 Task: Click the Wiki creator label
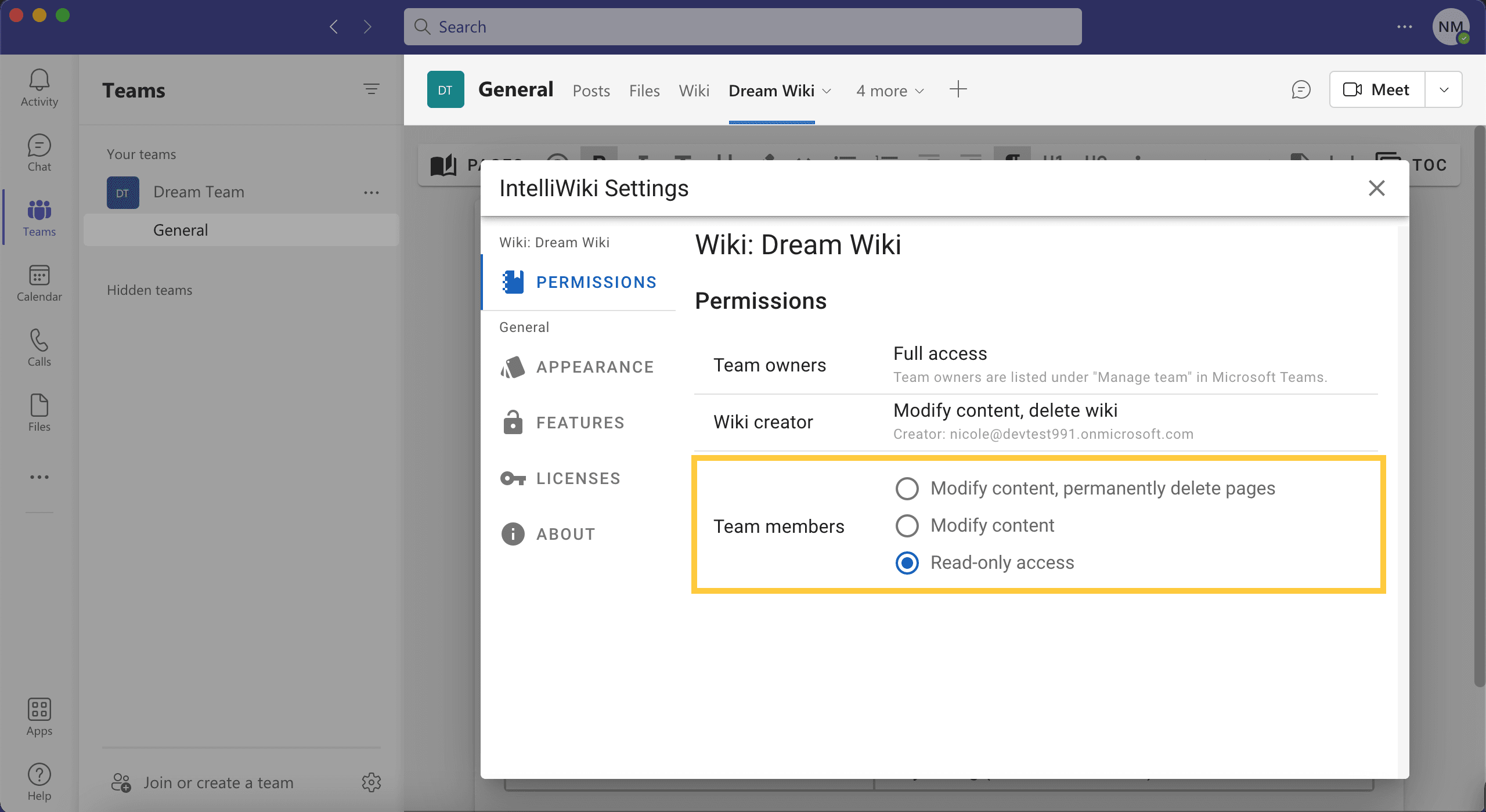coord(763,422)
